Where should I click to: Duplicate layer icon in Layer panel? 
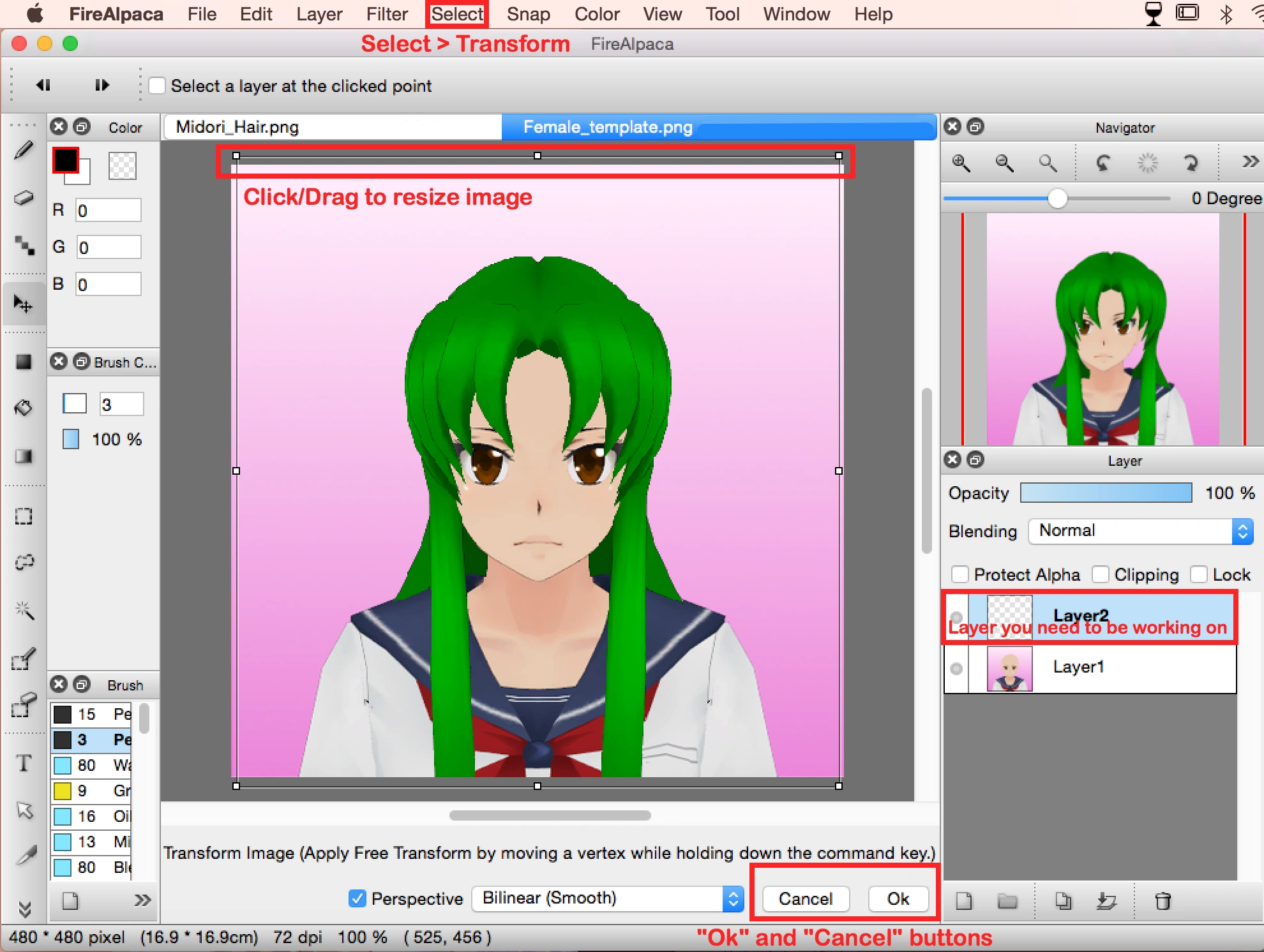click(1063, 901)
